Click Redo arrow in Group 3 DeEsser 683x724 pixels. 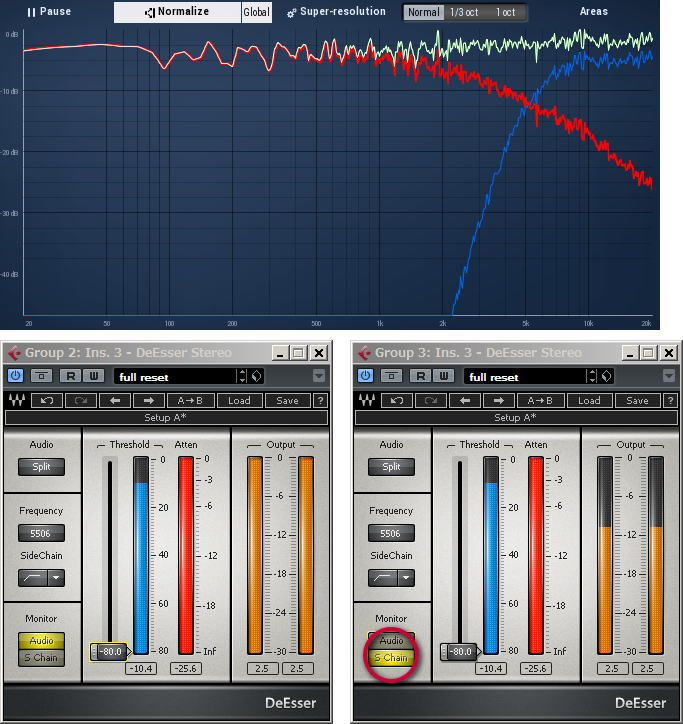pyautogui.click(x=431, y=401)
